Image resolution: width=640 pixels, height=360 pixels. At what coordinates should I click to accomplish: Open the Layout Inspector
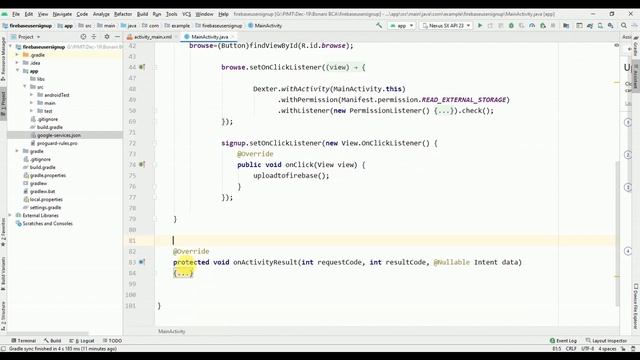[606, 340]
